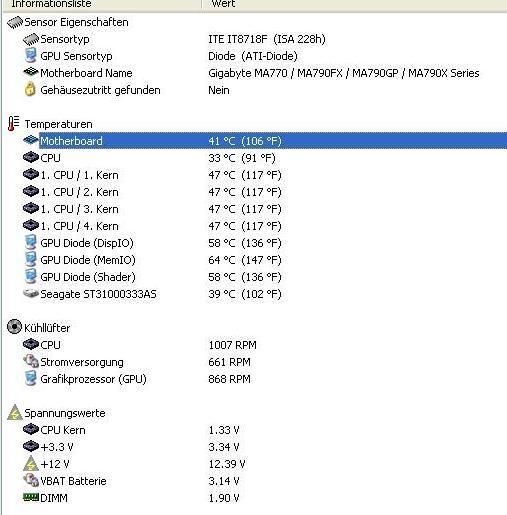Select the Grafikprozessor (GPU) label
The image size is (507, 515).
[93, 379]
